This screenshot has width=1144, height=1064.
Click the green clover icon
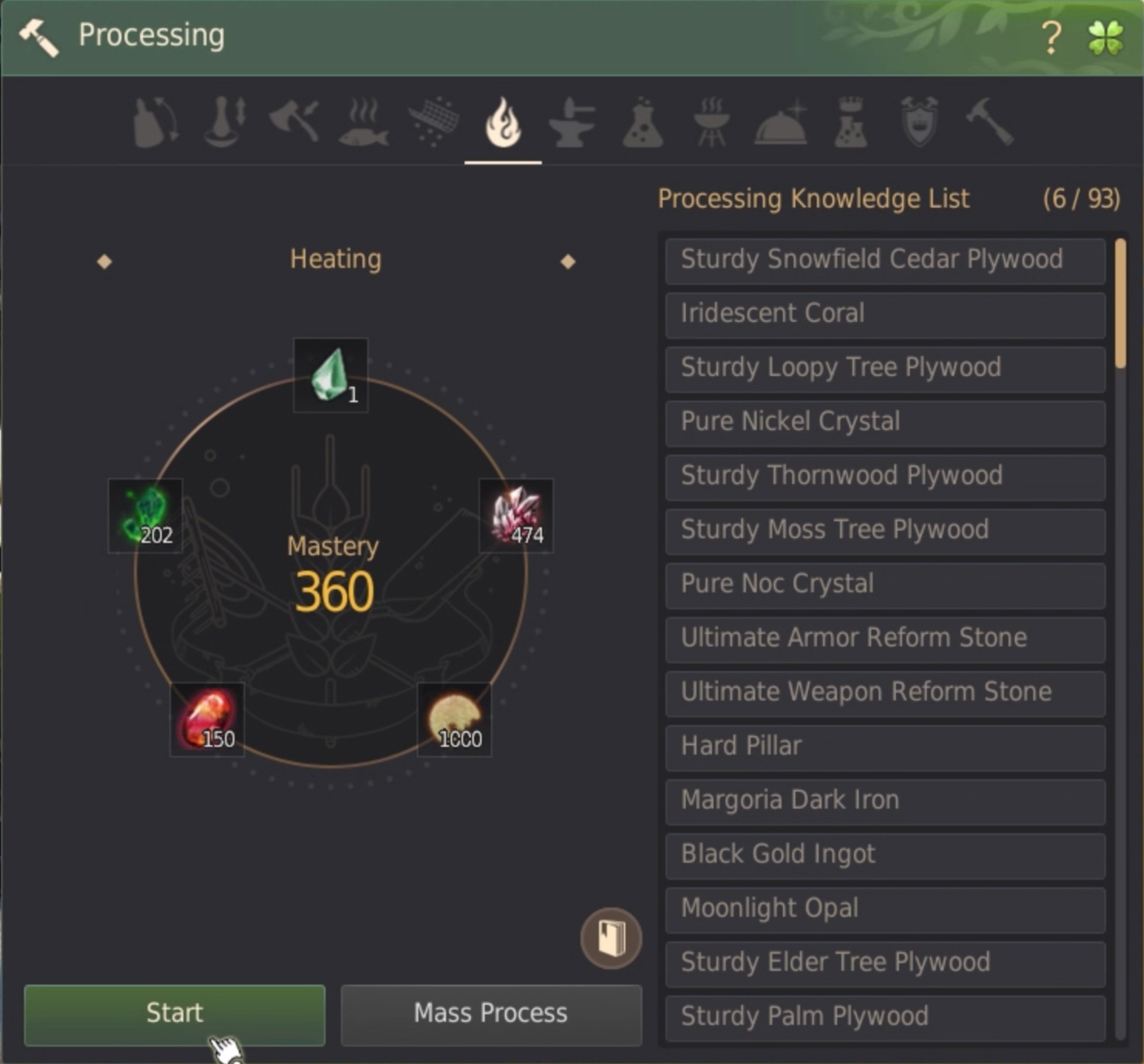point(1105,38)
